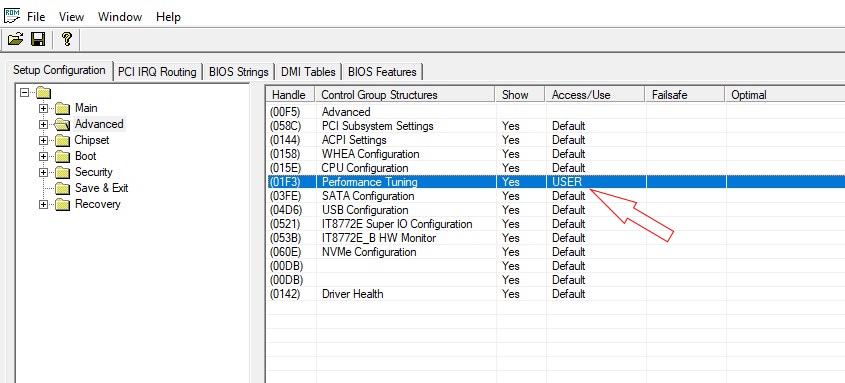The width and height of the screenshot is (845, 383).
Task: Select the Security folder icon
Action: click(63, 173)
